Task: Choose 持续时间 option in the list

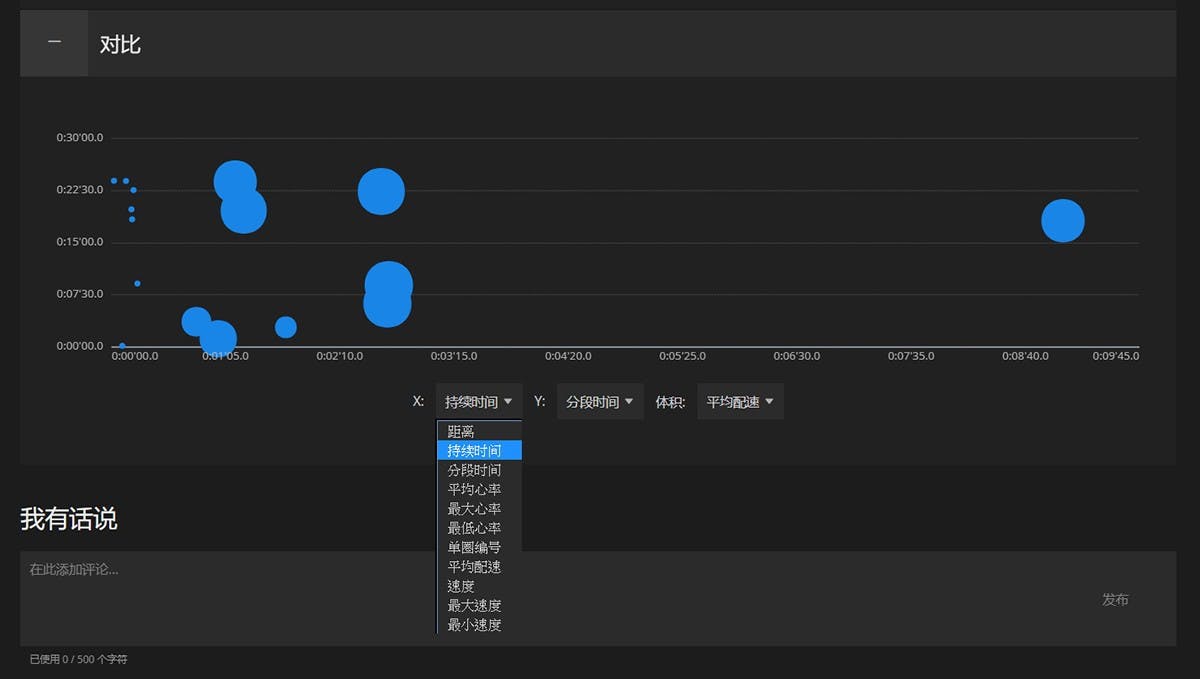Action: 475,451
